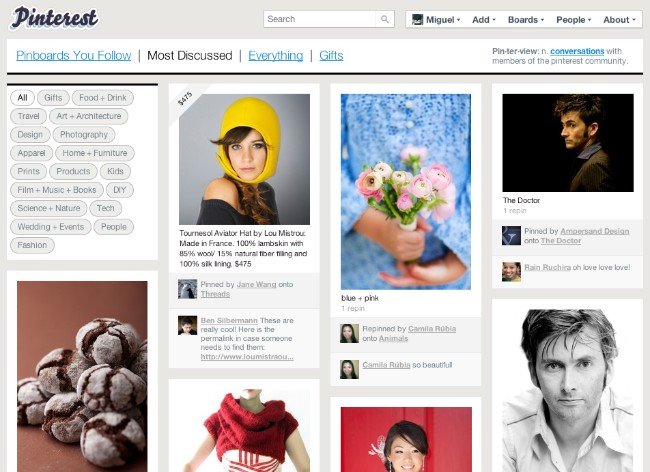Toggle the Food + Drink filter
The image size is (650, 472).
point(103,98)
